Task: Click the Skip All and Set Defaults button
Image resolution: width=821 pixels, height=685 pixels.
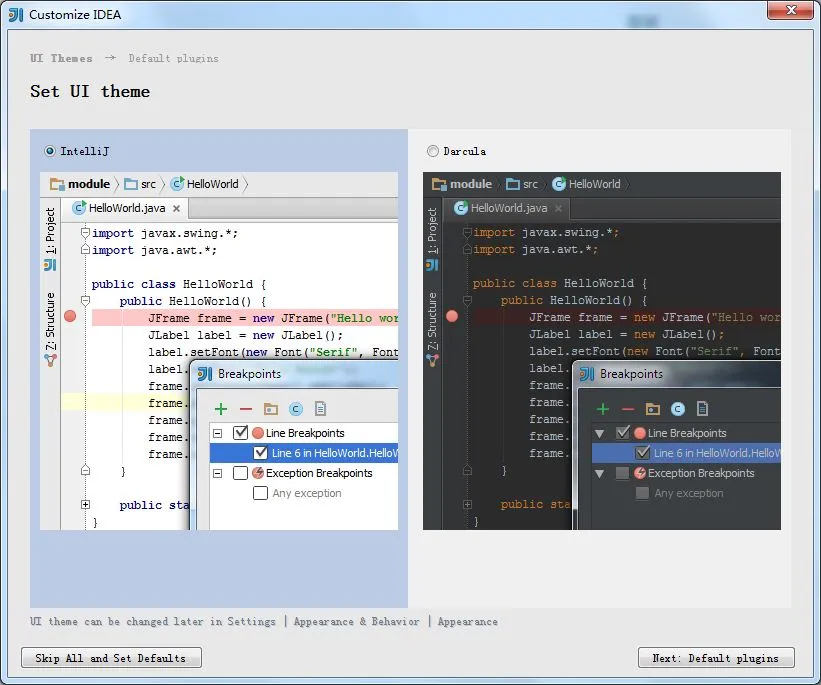Action: [x=112, y=658]
